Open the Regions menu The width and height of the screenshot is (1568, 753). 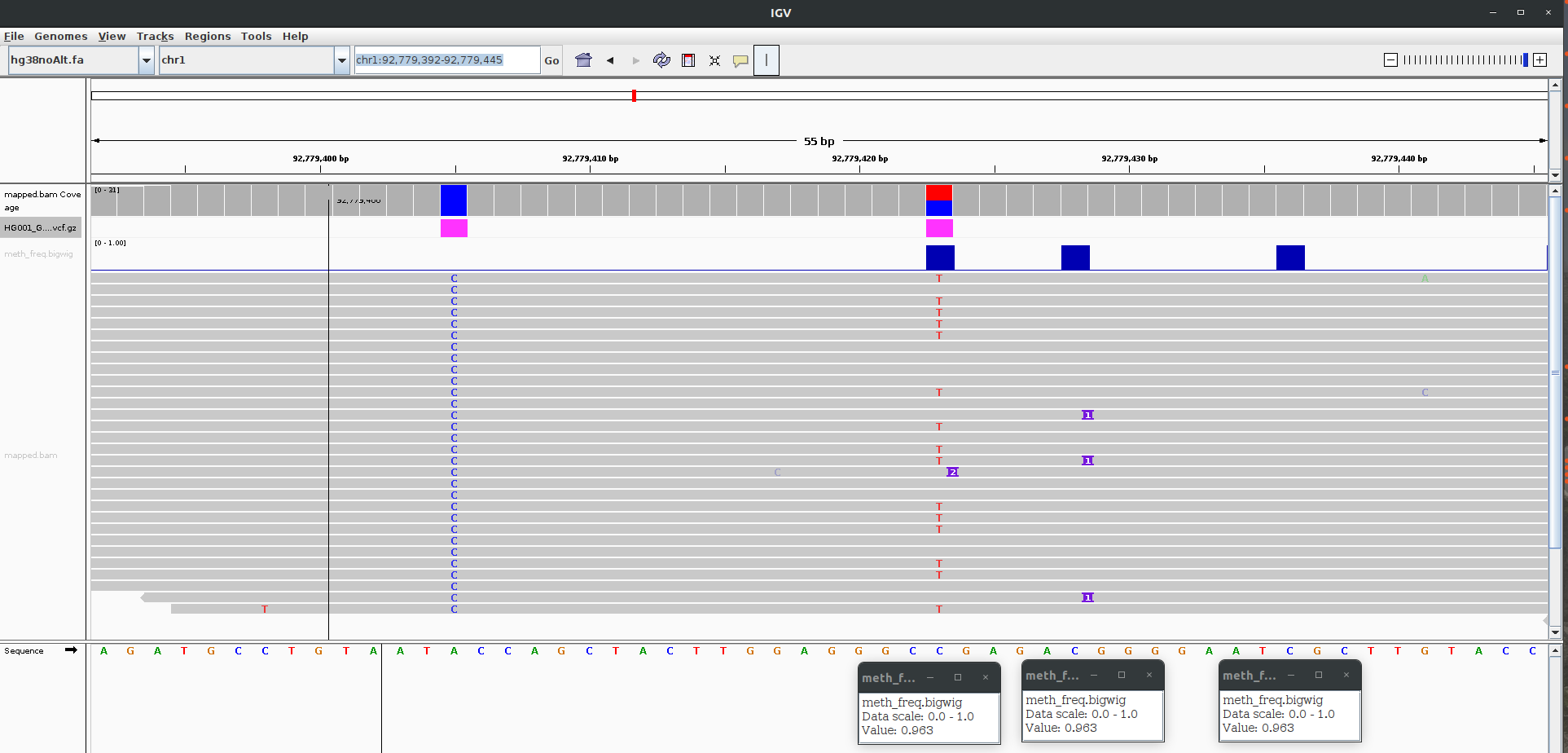(x=208, y=36)
